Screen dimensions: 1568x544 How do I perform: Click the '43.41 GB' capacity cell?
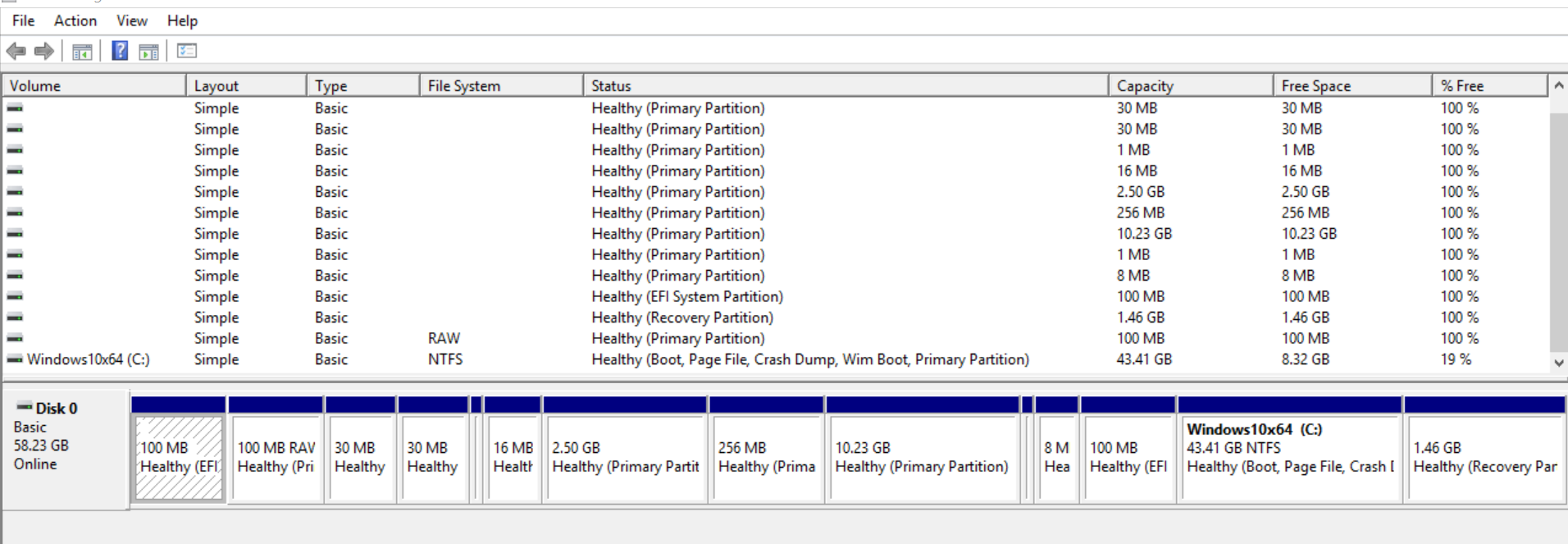[x=1144, y=359]
